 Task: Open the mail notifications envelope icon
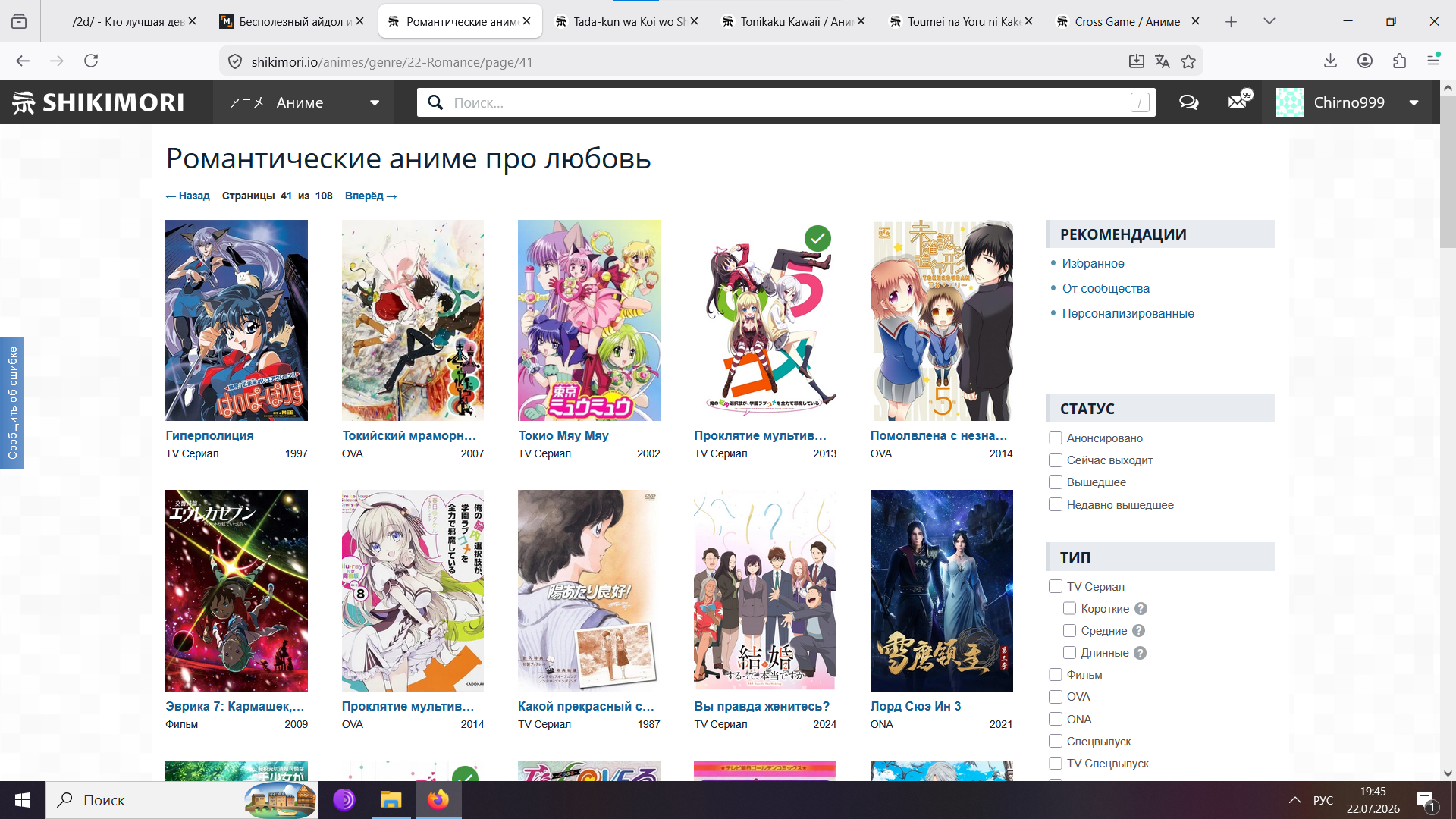[x=1238, y=102]
